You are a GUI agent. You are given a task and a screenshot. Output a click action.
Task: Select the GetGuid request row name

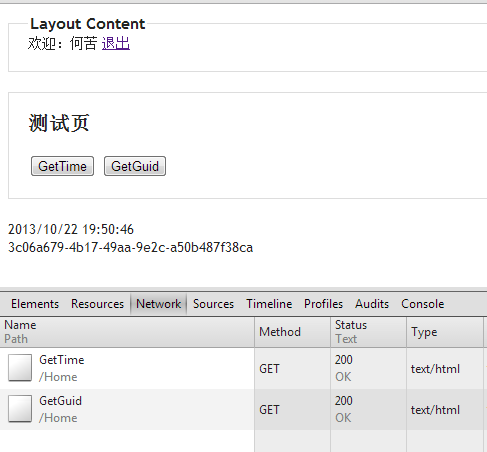pyautogui.click(x=60, y=401)
